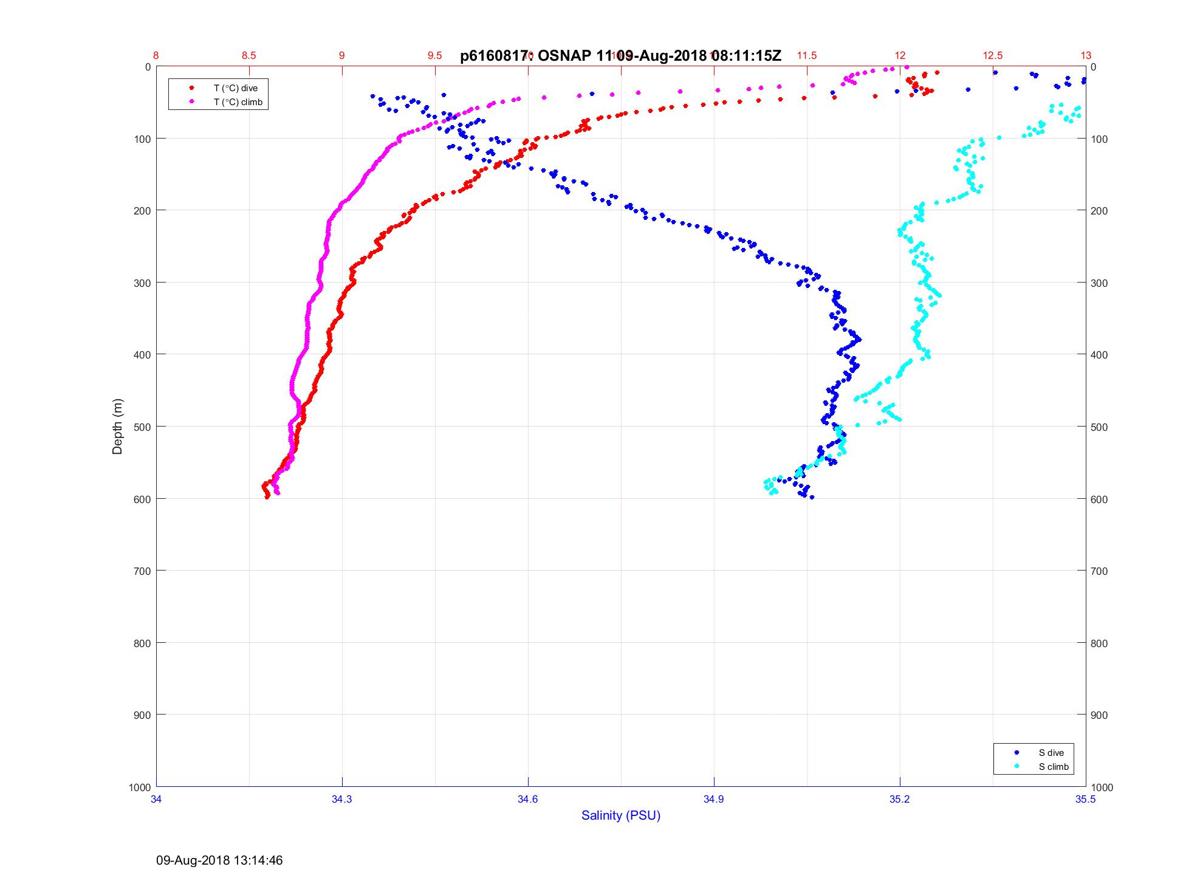Click right depth axis tick '700'
Image resolution: width=1200 pixels, height=885 pixels.
[x=1099, y=571]
